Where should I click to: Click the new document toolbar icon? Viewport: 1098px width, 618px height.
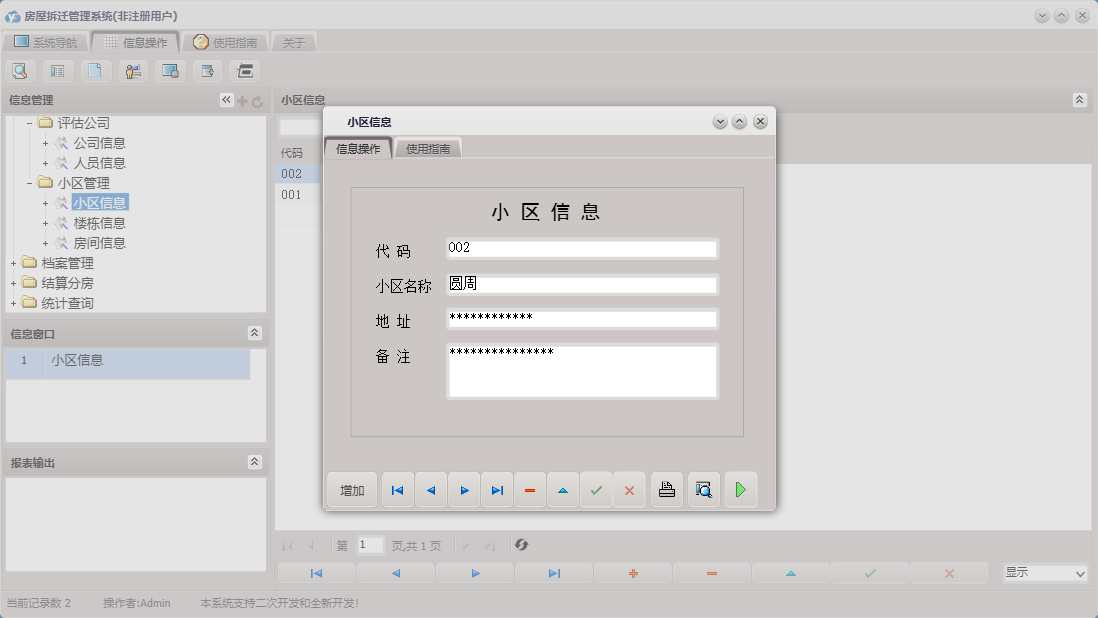(96, 71)
